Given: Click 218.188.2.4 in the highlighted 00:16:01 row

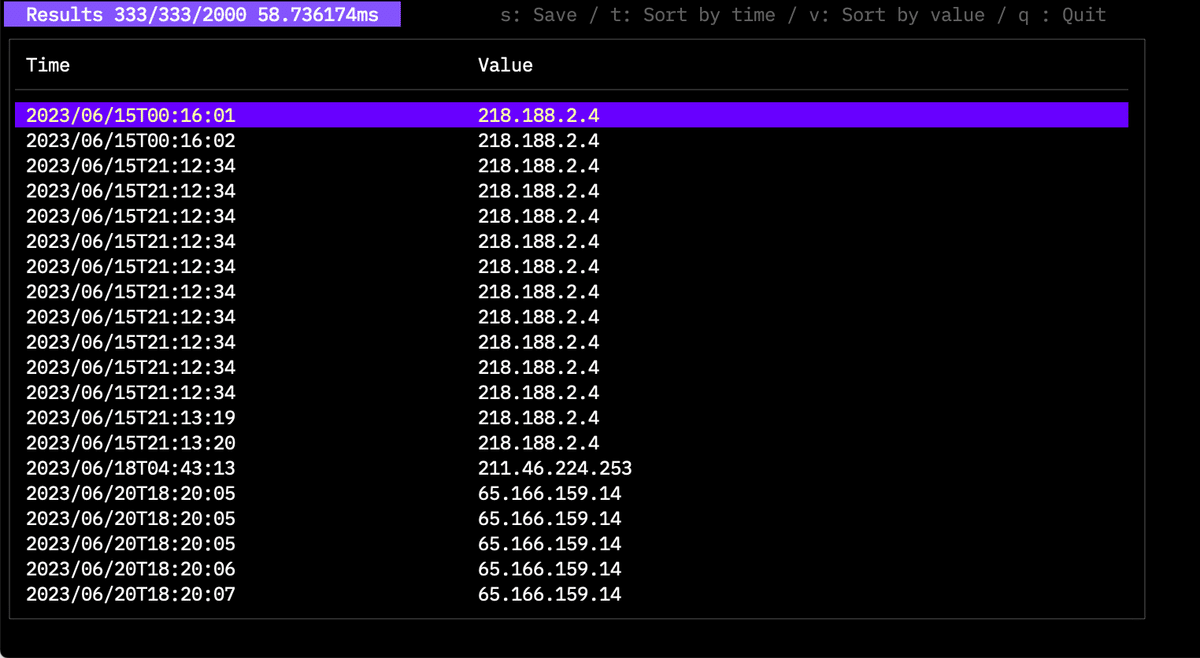Looking at the screenshot, I should pos(538,116).
